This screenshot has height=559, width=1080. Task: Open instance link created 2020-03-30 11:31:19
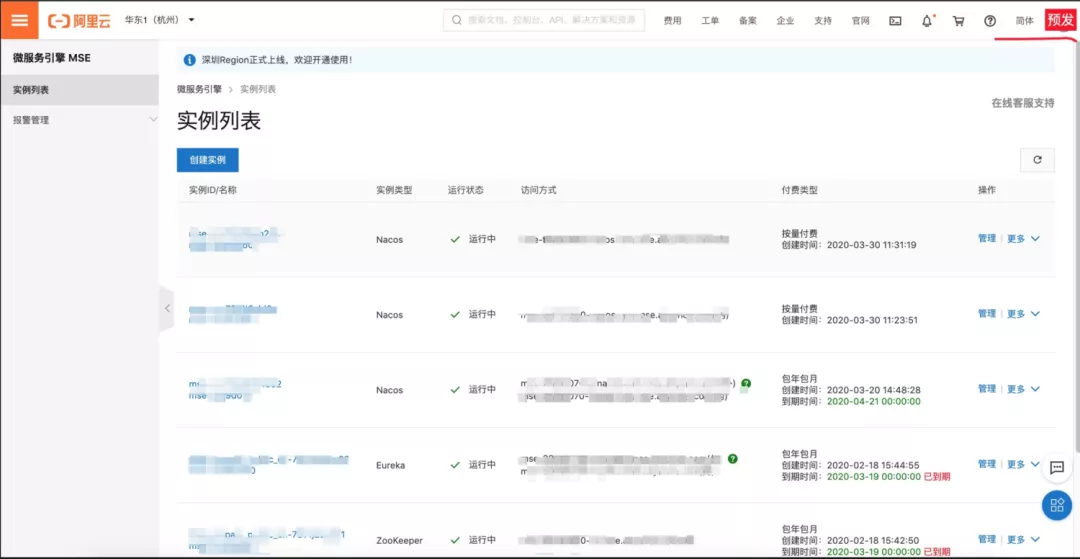pos(236,239)
